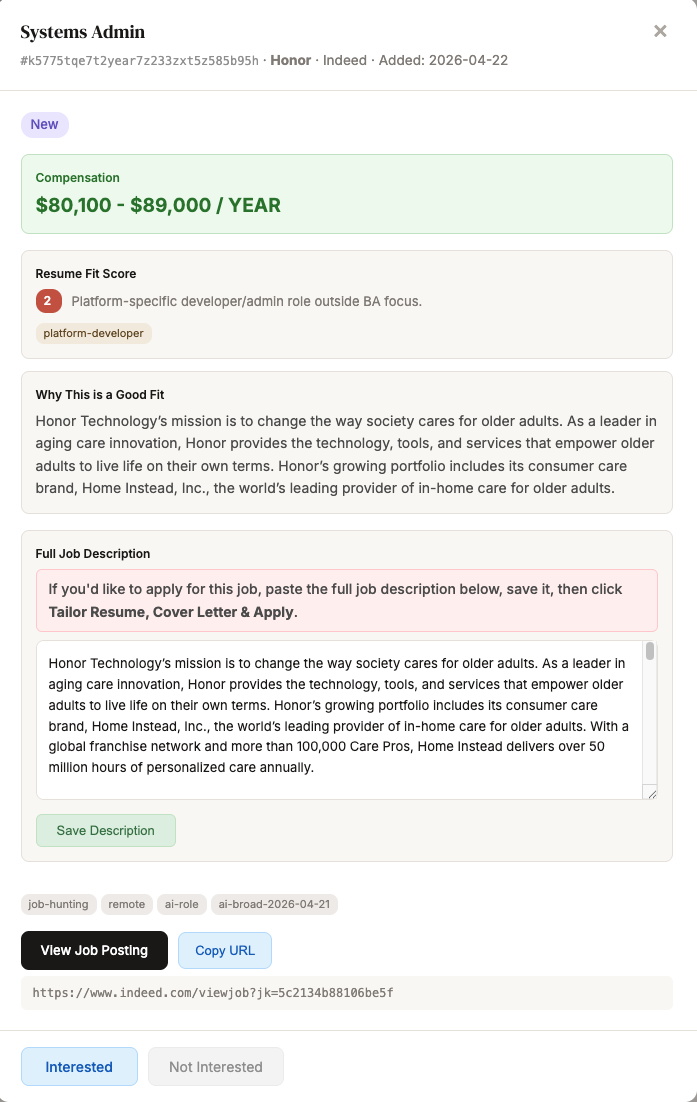Viewport: 697px width, 1102px height.
Task: Mark this job as Not Interested
Action: (215, 1066)
